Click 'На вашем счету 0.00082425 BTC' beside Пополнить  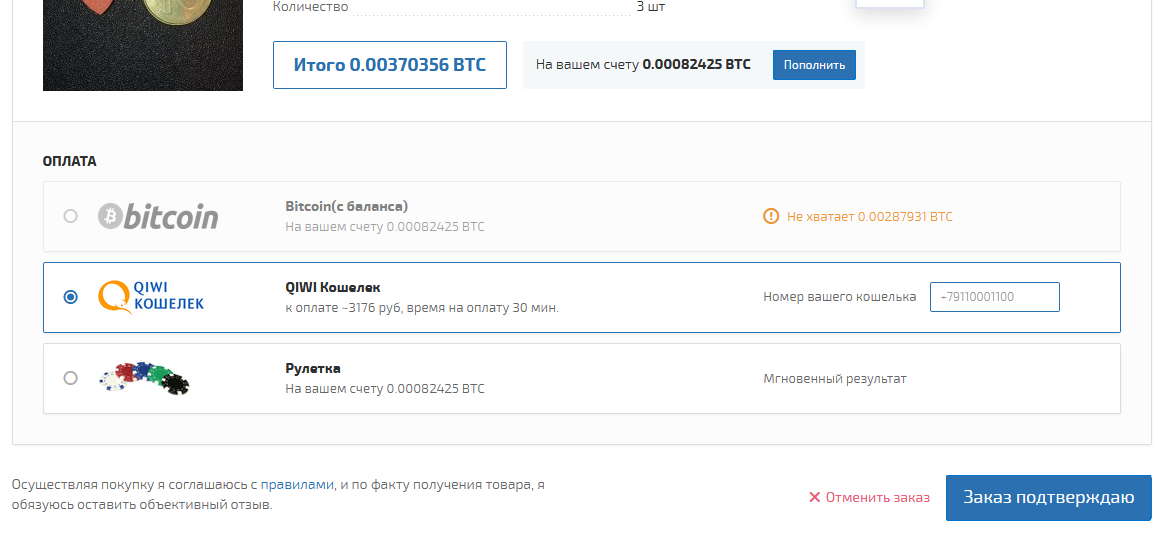643,64
